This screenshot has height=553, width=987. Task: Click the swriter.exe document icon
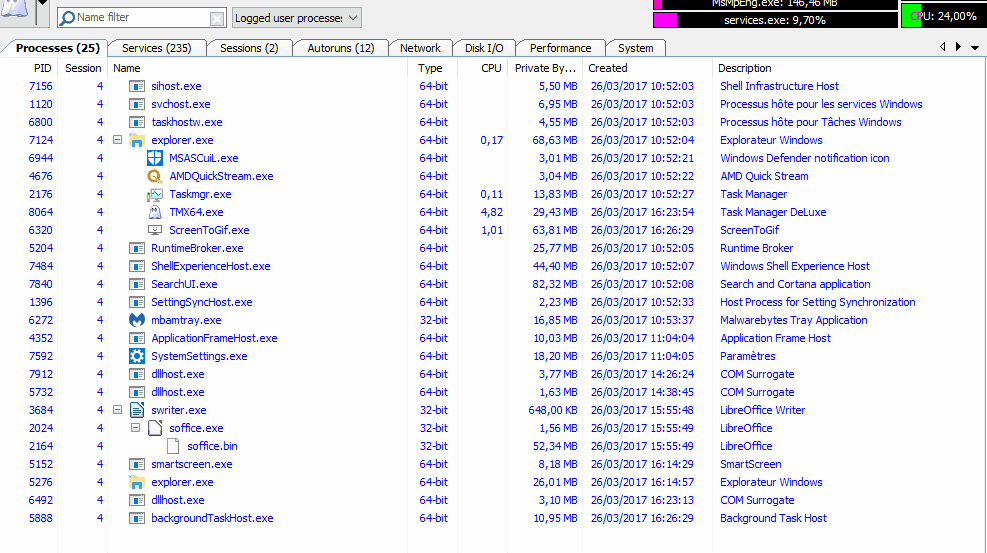tap(137, 410)
